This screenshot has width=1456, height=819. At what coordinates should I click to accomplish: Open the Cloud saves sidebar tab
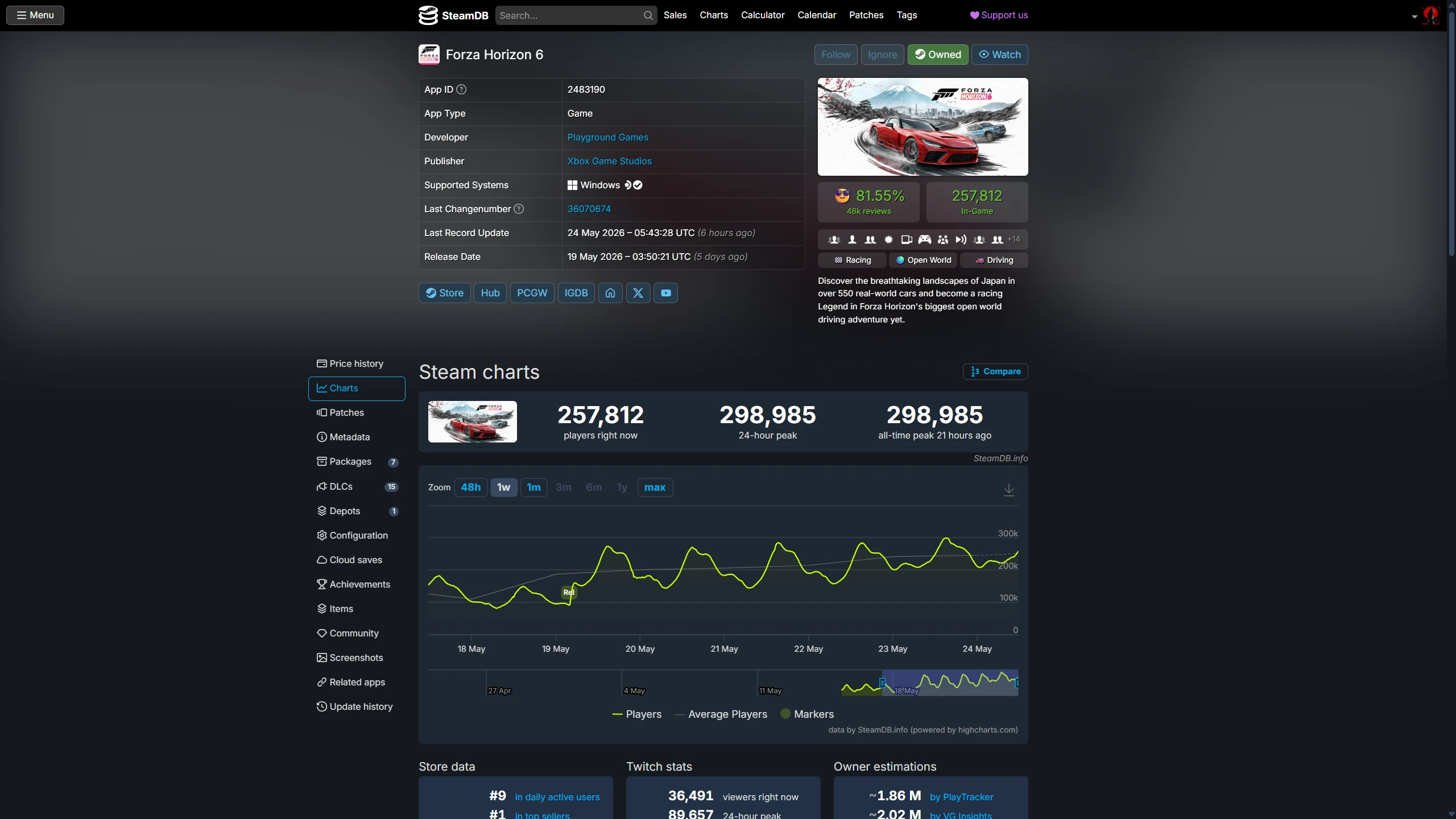pyautogui.click(x=357, y=560)
